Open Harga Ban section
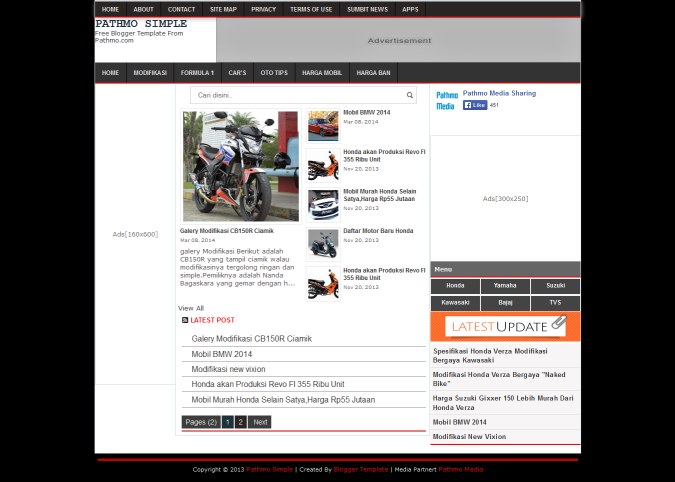The width and height of the screenshot is (675, 482). click(373, 73)
